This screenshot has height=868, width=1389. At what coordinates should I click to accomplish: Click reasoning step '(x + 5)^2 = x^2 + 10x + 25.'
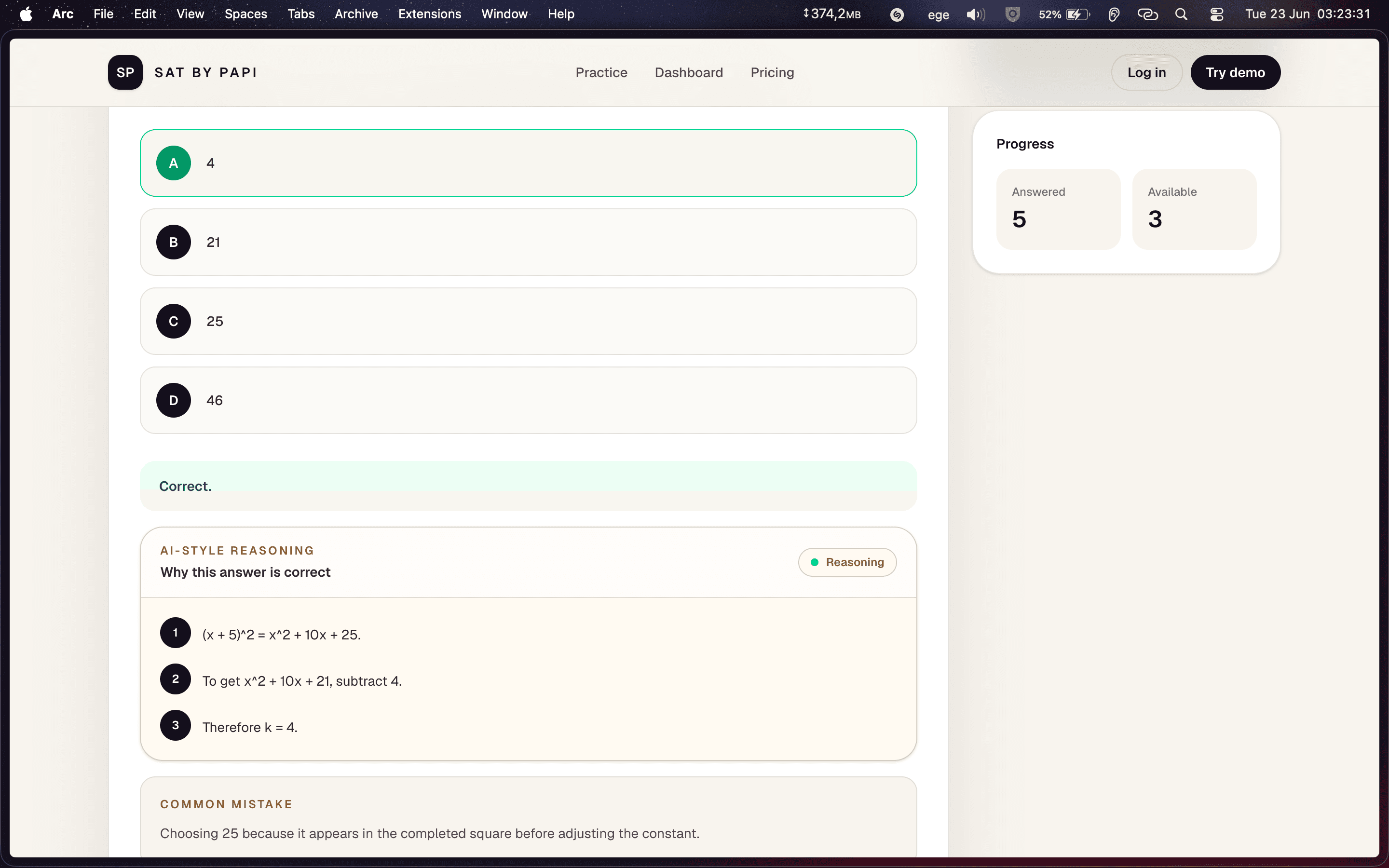point(281,634)
